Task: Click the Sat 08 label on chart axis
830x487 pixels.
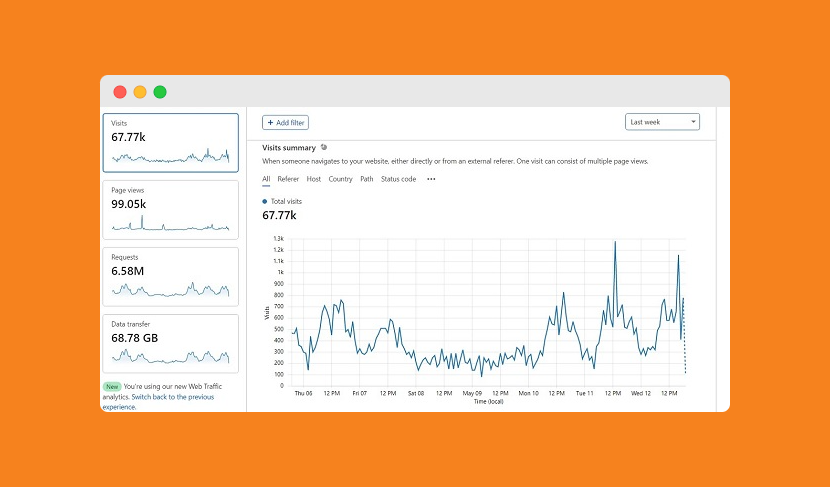Action: click(416, 393)
